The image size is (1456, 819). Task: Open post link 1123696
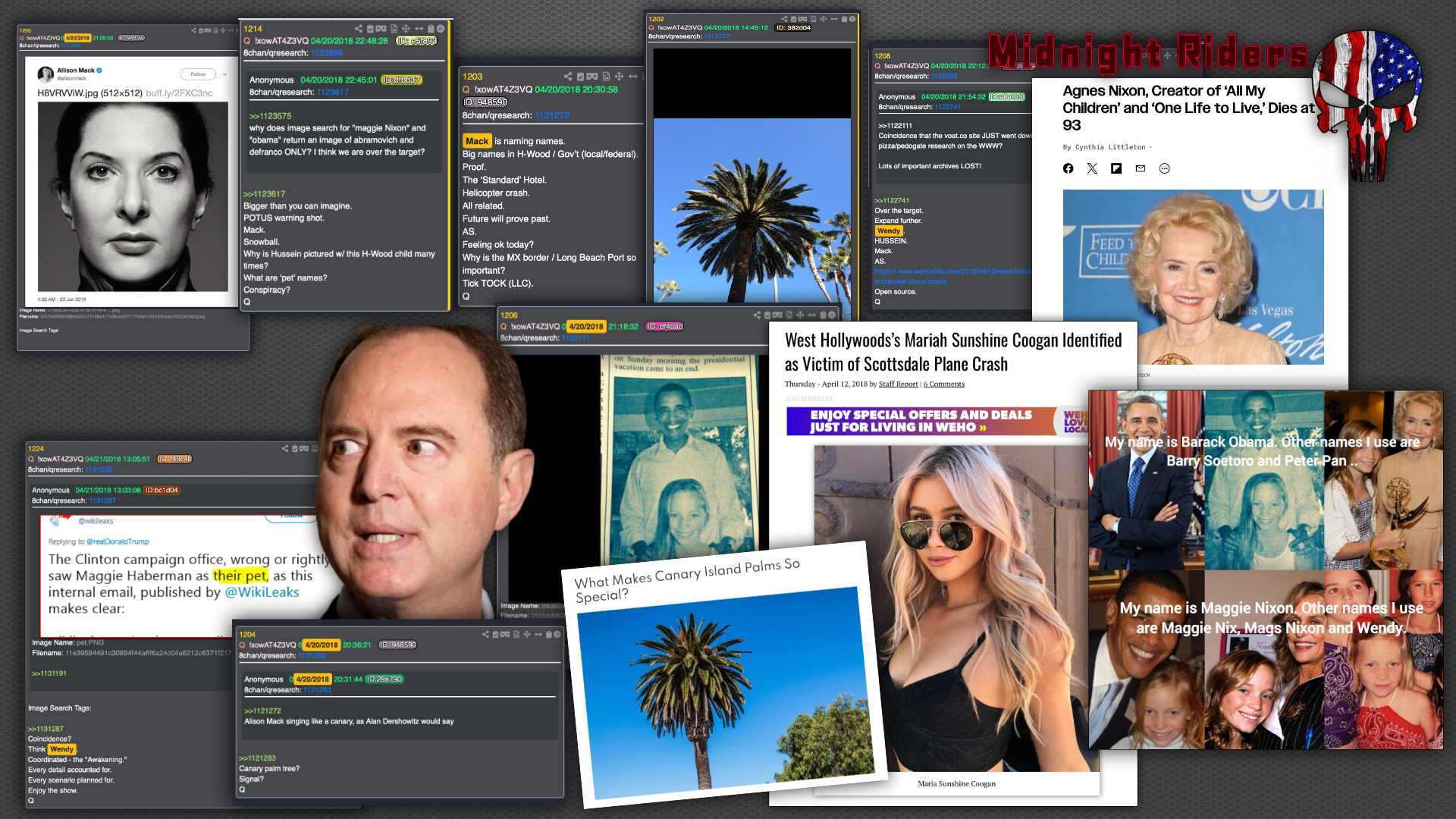(x=327, y=53)
